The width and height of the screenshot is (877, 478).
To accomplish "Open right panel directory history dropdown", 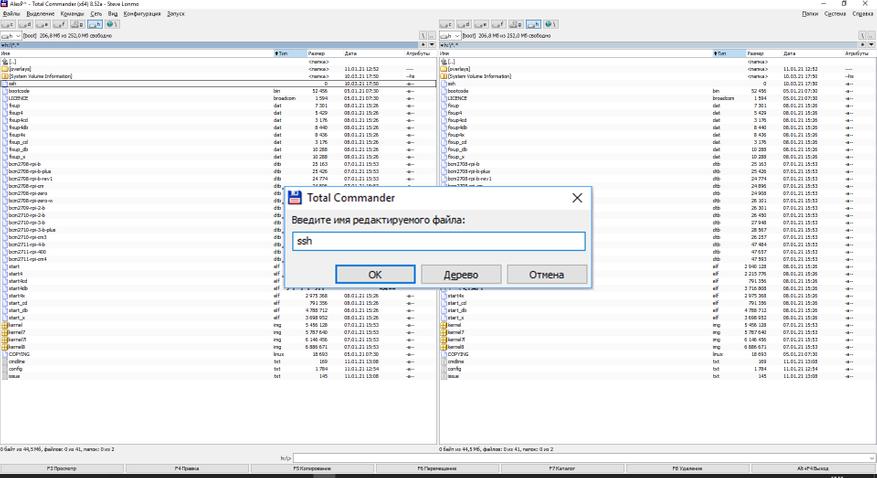I will pos(870,44).
